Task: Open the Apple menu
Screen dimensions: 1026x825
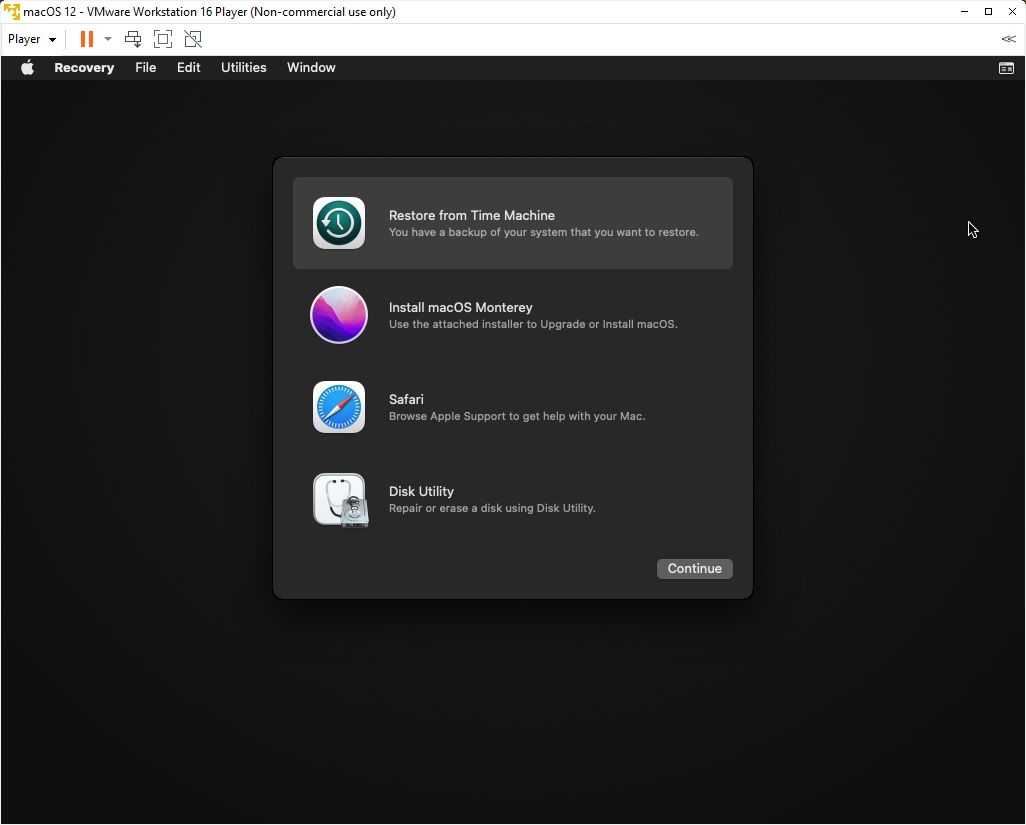Action: (x=27, y=67)
